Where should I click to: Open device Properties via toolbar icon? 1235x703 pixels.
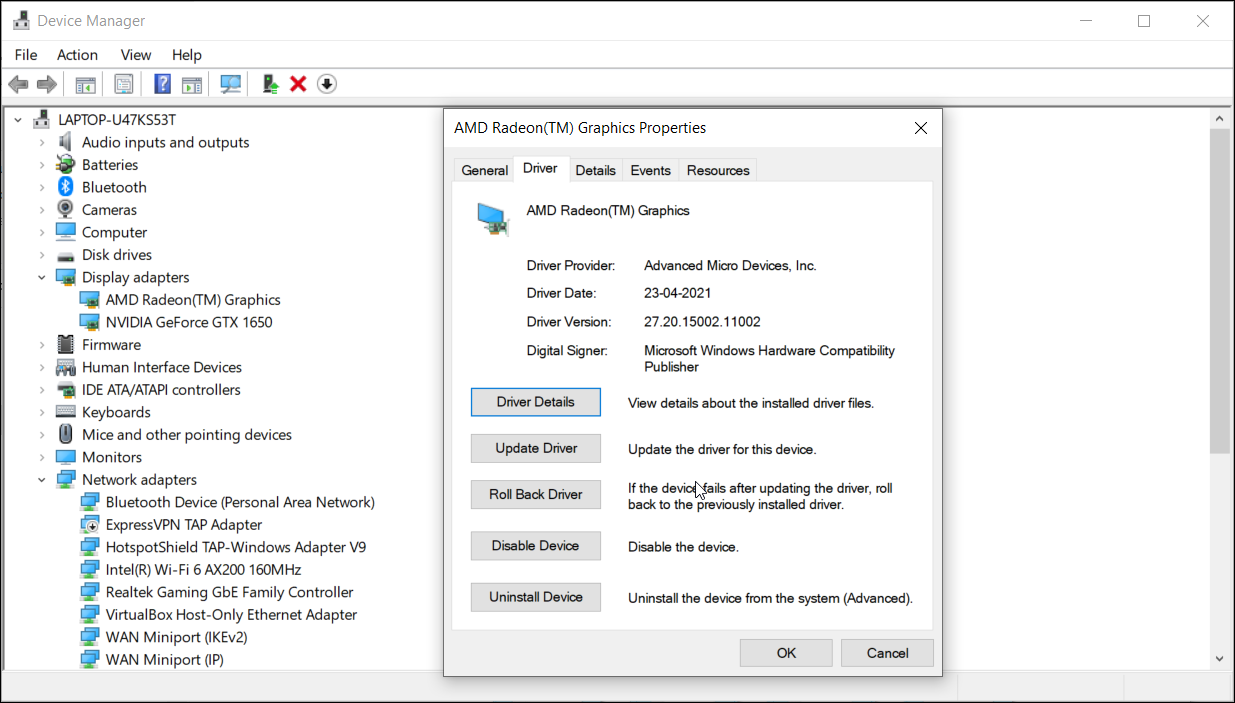[123, 83]
